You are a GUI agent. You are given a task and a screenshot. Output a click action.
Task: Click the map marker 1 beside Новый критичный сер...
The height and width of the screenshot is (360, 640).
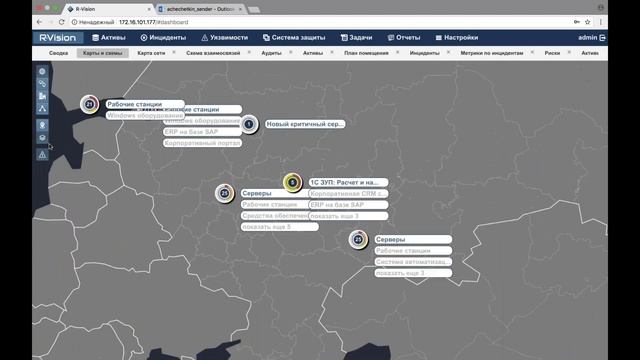249,124
